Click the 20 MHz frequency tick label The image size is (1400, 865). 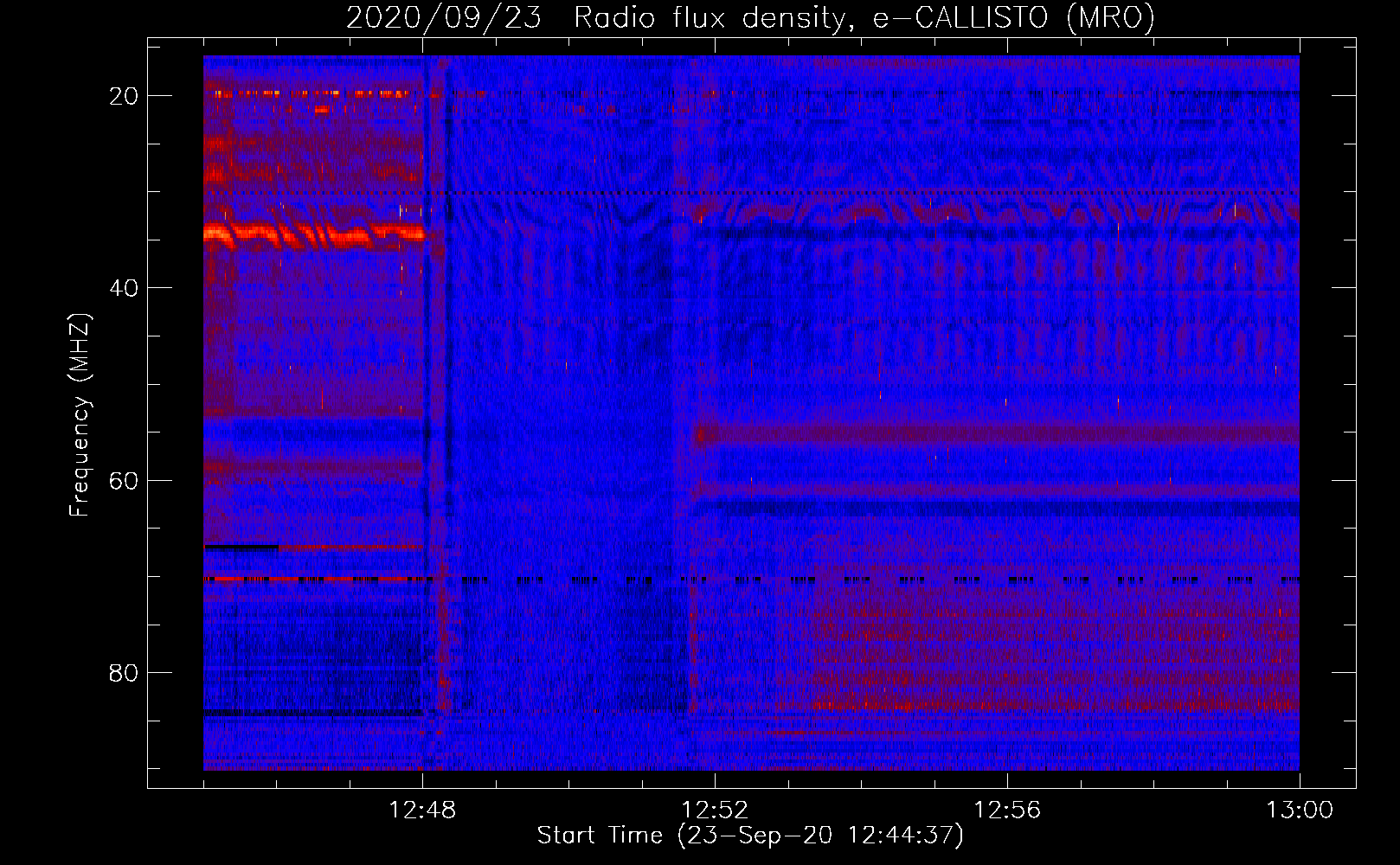[x=124, y=96]
